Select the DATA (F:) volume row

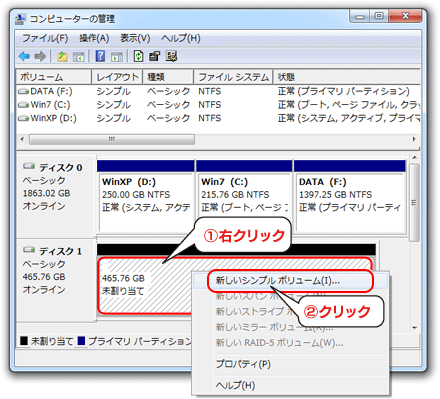coord(218,91)
